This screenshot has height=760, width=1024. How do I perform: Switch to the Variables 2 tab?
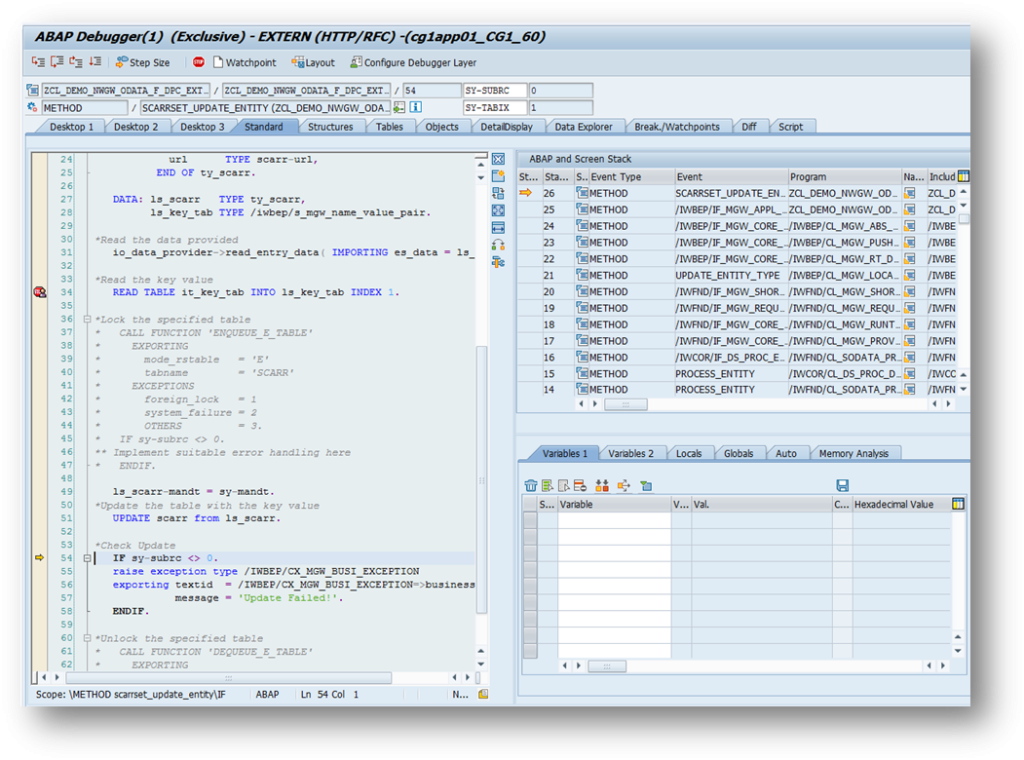tap(631, 453)
